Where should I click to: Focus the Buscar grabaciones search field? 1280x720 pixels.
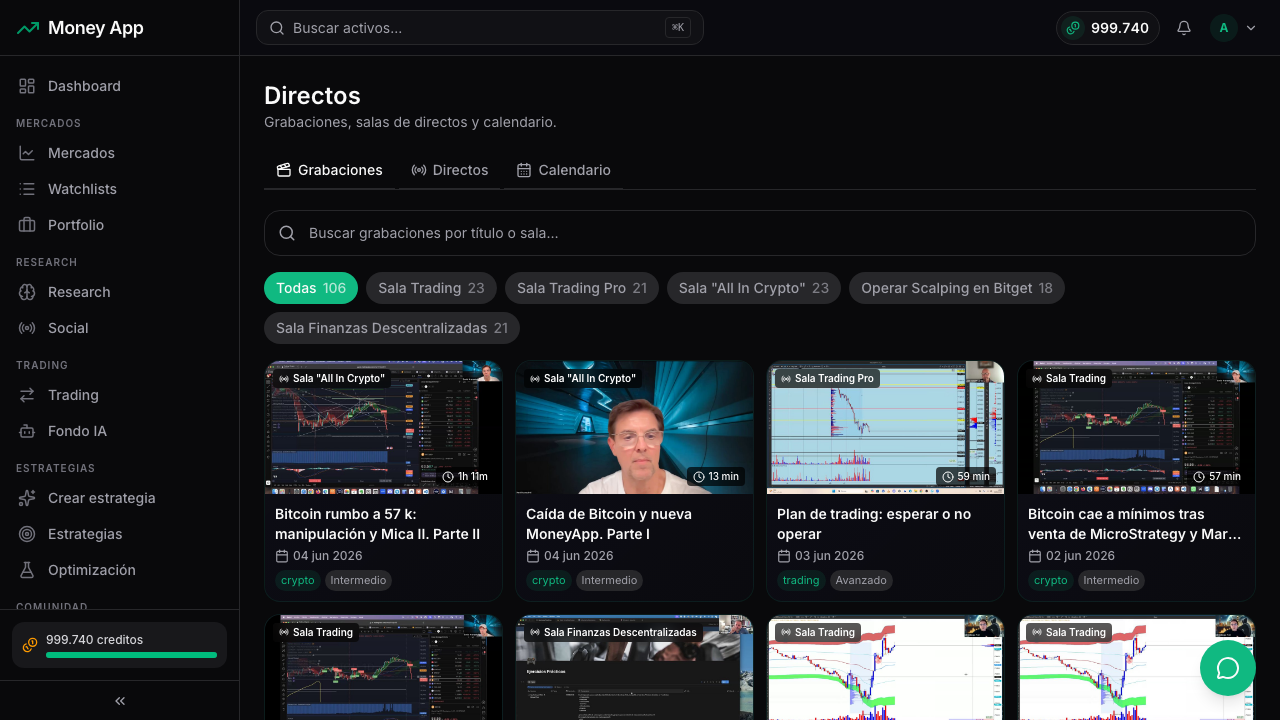point(760,233)
